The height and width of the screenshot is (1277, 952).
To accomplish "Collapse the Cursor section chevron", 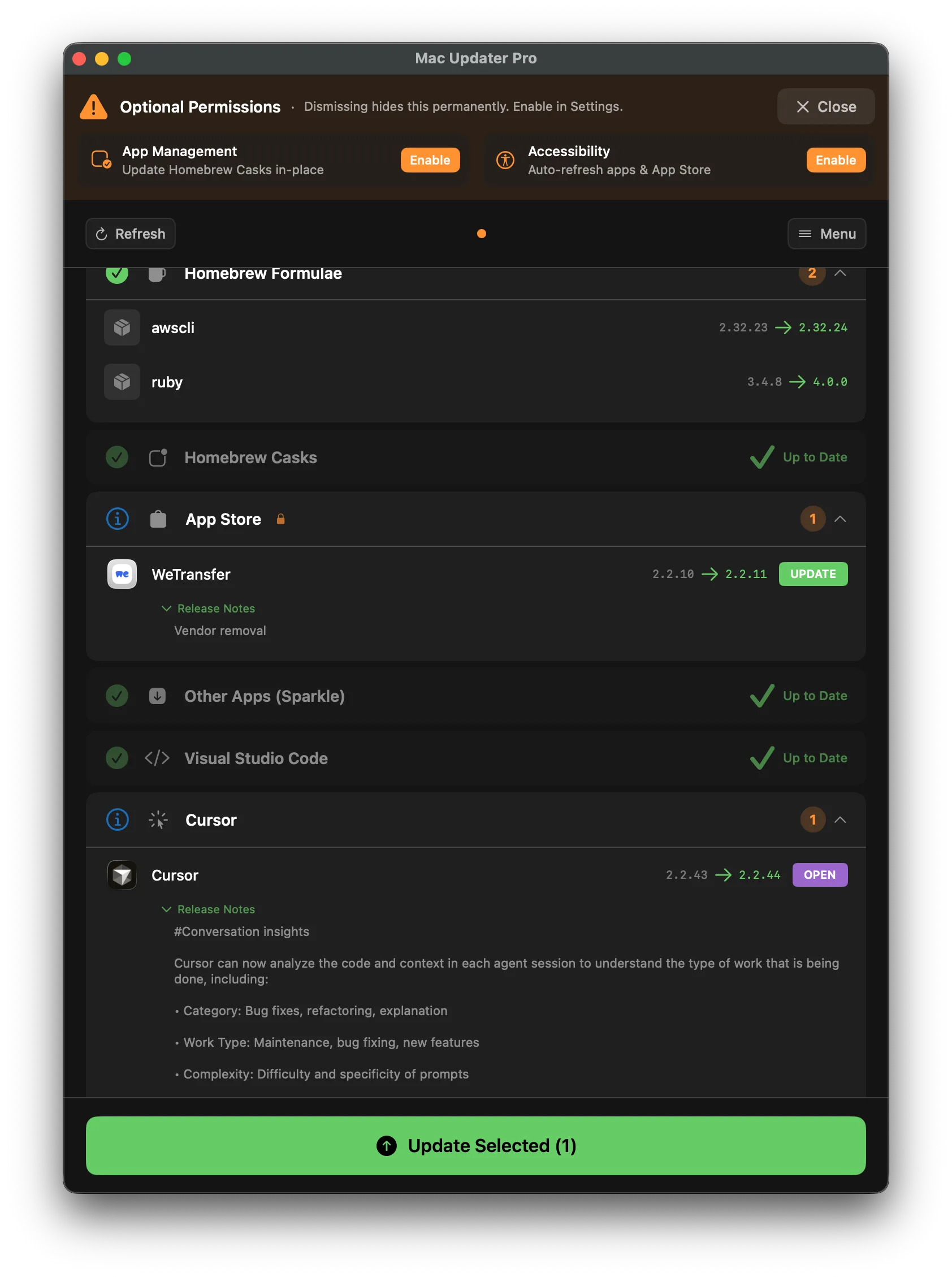I will [840, 820].
